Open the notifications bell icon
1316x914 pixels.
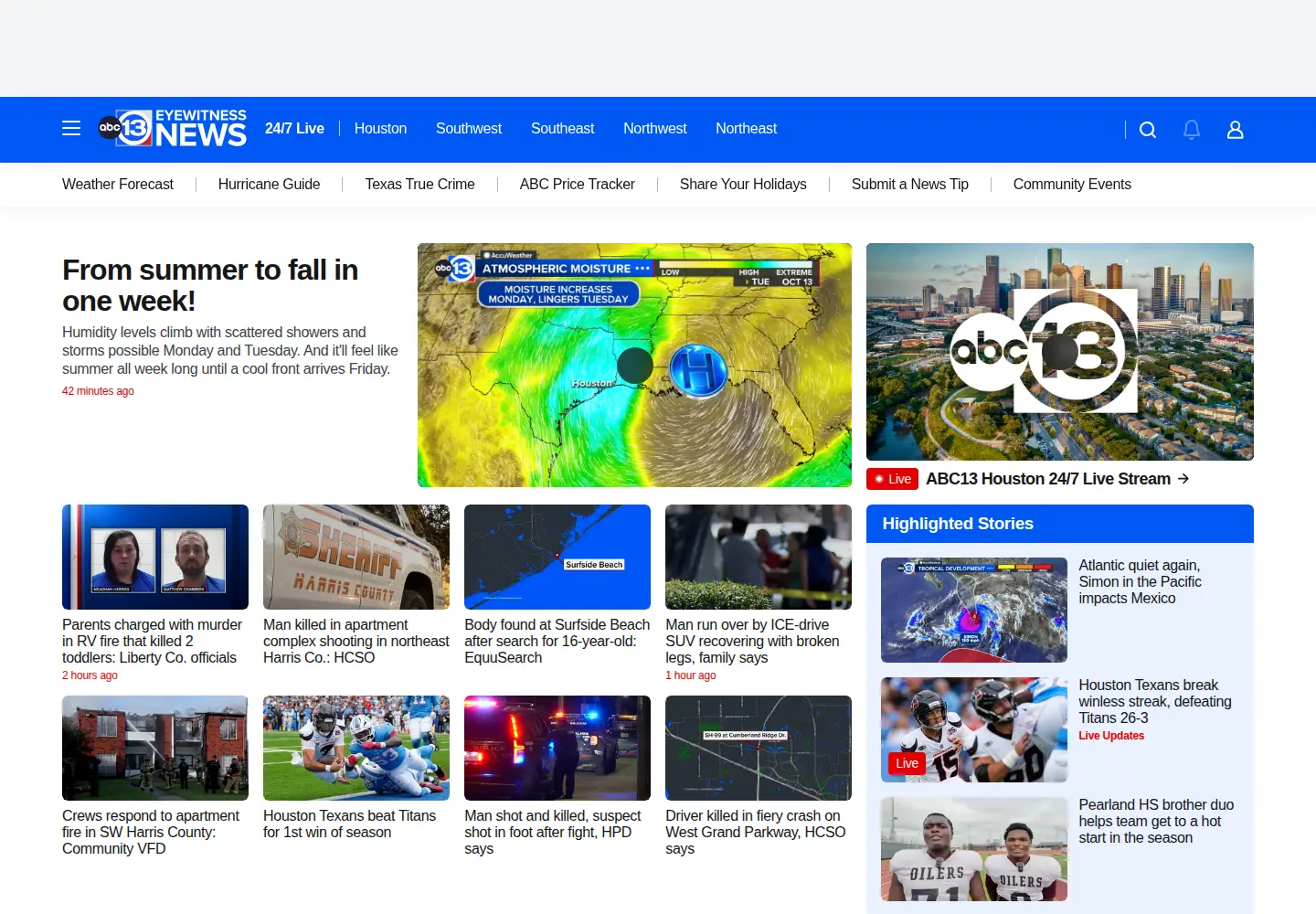click(1192, 130)
